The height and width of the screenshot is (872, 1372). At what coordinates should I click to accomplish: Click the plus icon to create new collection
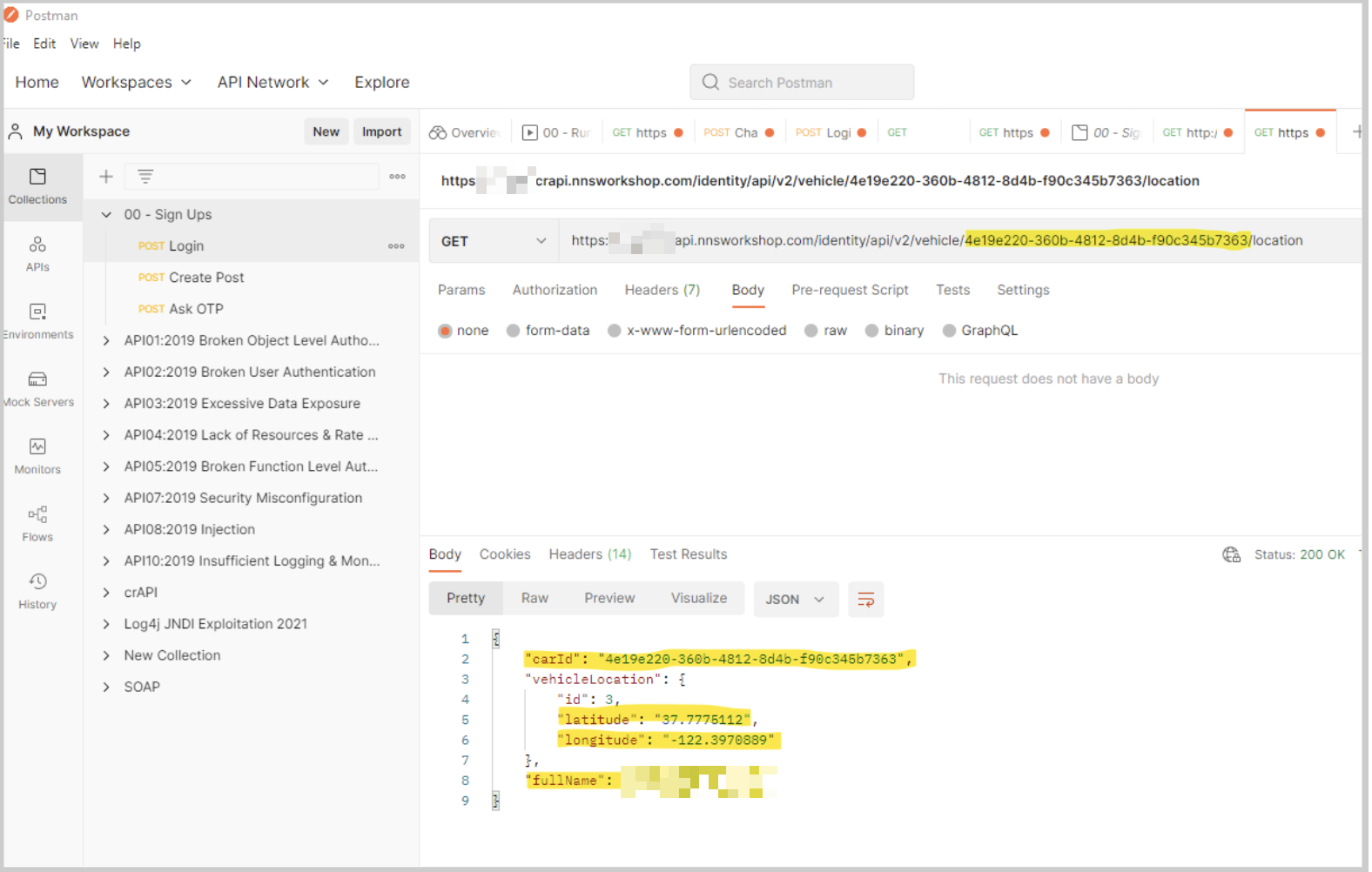click(x=106, y=177)
